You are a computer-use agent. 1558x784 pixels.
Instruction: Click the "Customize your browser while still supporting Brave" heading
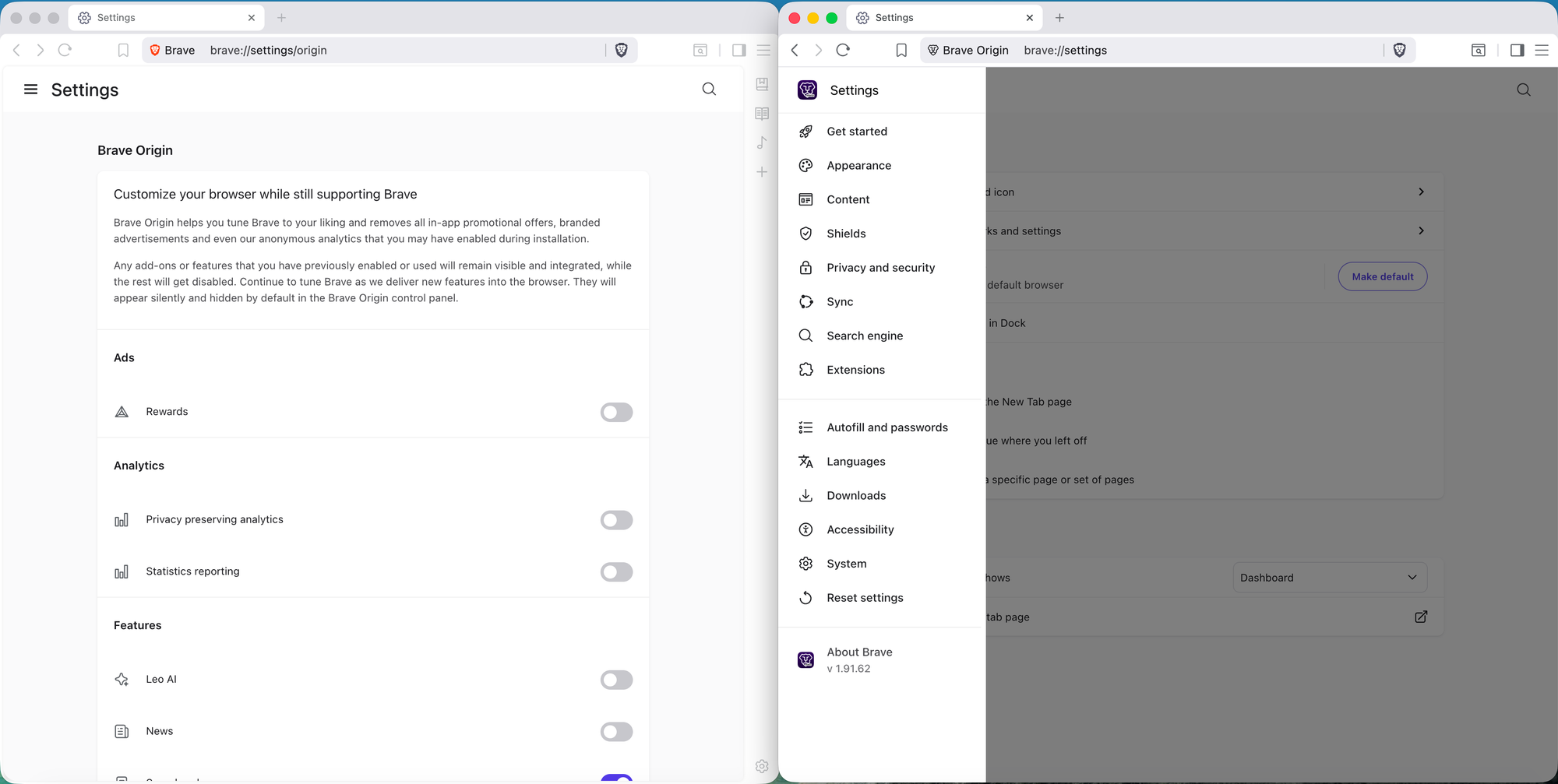[x=266, y=195]
